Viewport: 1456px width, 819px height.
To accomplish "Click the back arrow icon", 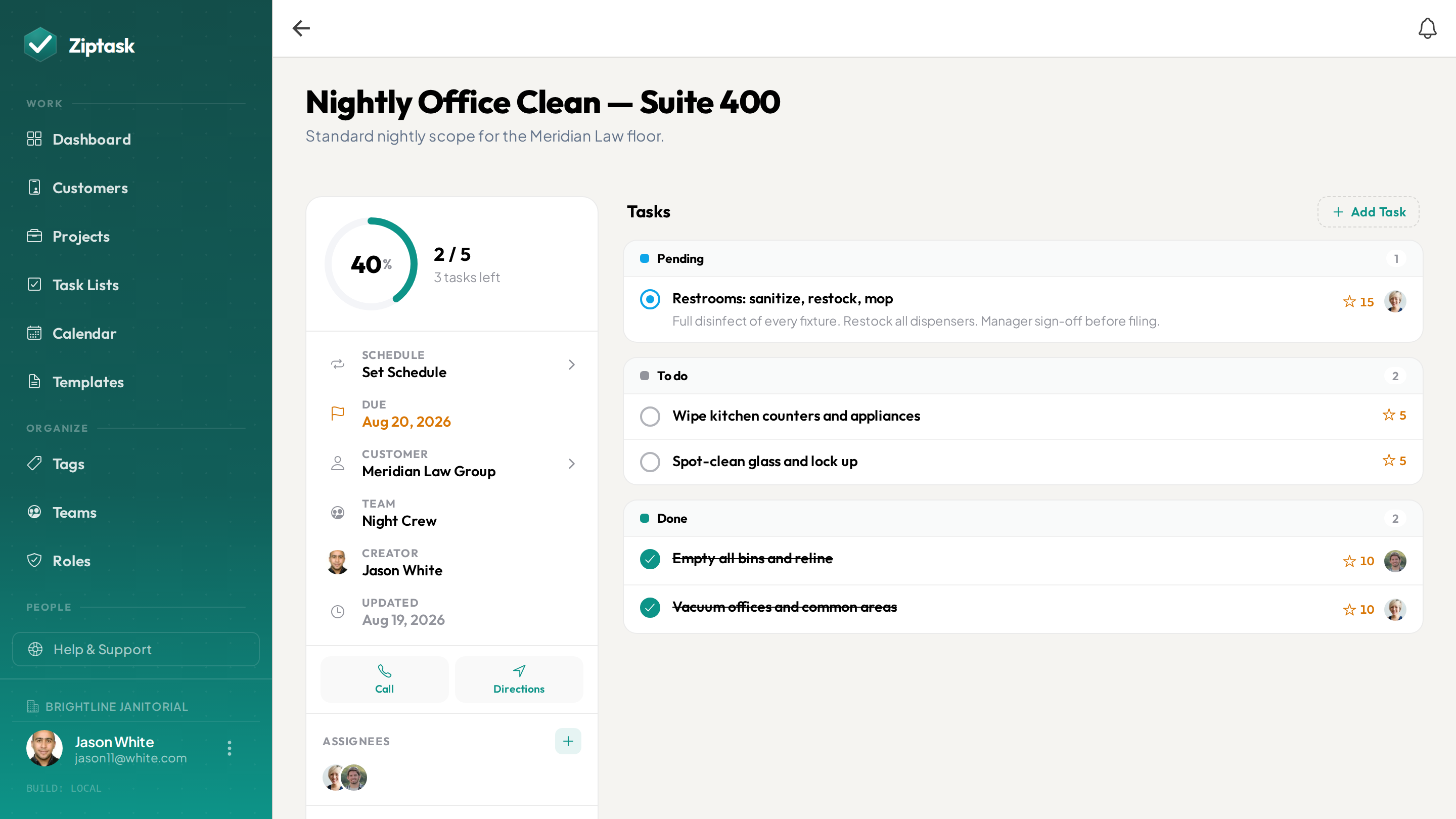I will (301, 28).
